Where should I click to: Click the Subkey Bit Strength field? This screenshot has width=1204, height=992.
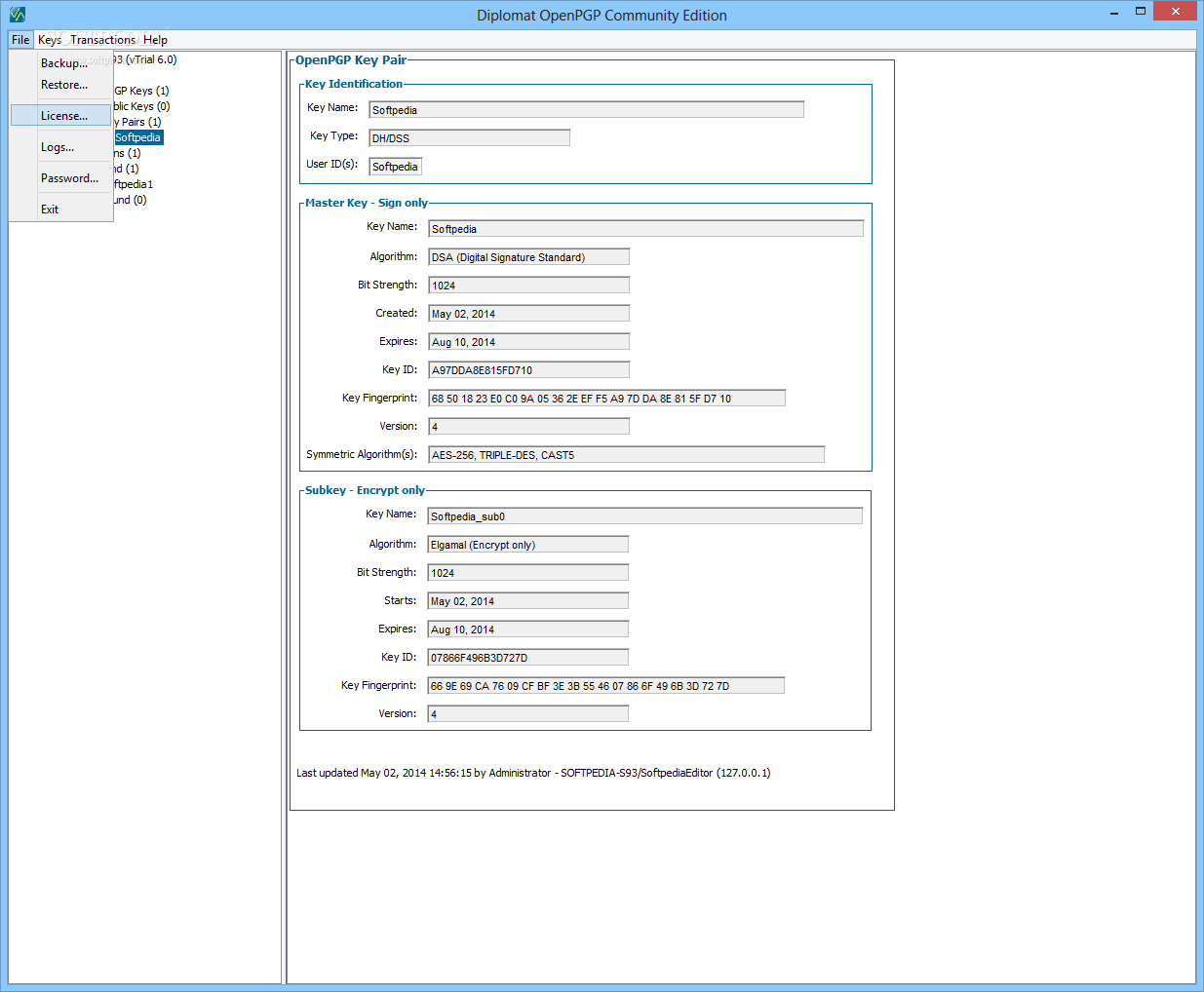(527, 573)
